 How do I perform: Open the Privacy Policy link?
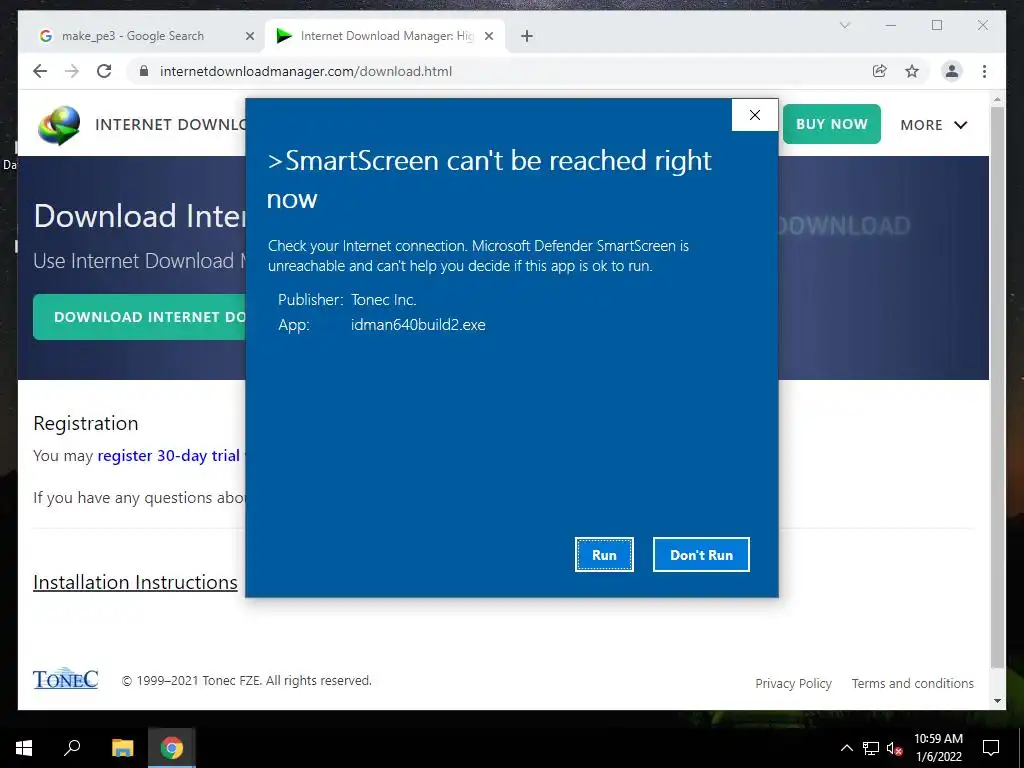(x=793, y=683)
